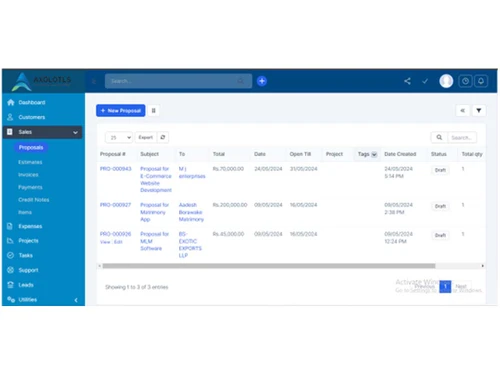Open the notifications bell icon

tap(481, 81)
